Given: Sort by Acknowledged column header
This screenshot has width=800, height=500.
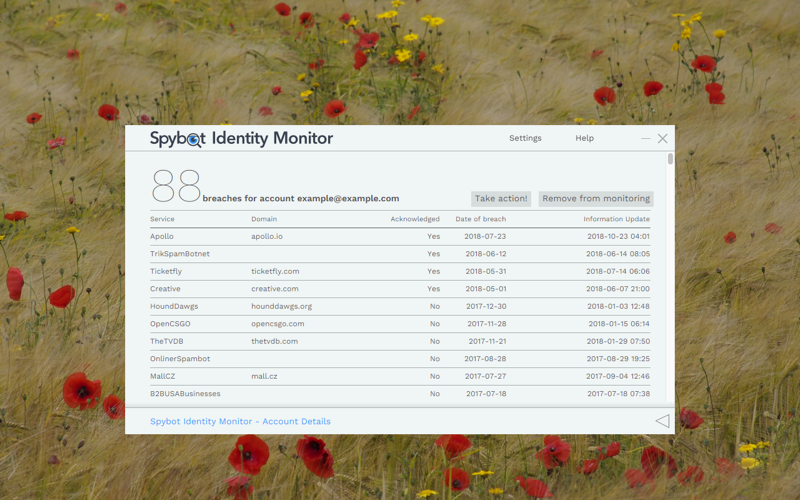Looking at the screenshot, I should tap(414, 219).
